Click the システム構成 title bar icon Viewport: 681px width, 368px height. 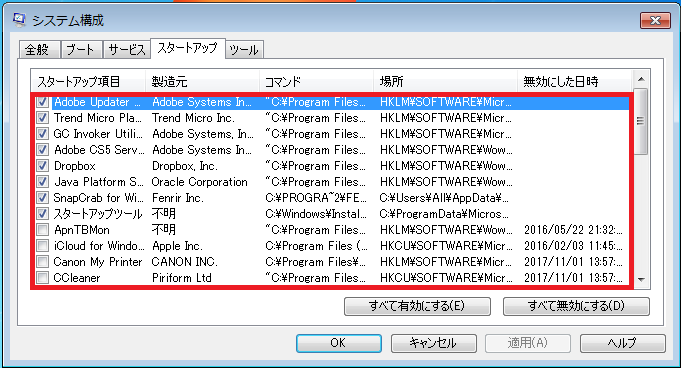click(x=19, y=20)
